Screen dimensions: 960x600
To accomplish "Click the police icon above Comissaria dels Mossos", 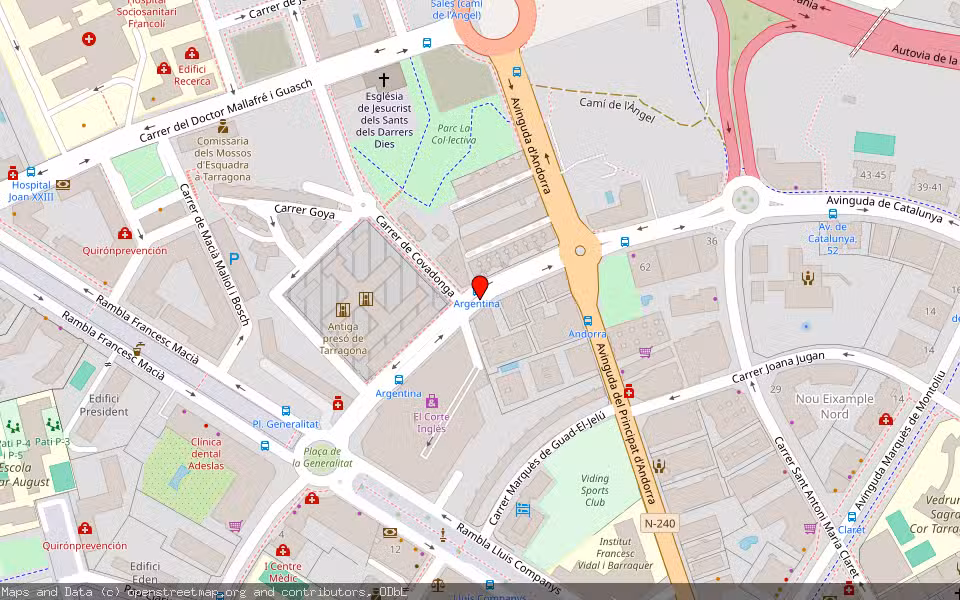I will 223,127.
